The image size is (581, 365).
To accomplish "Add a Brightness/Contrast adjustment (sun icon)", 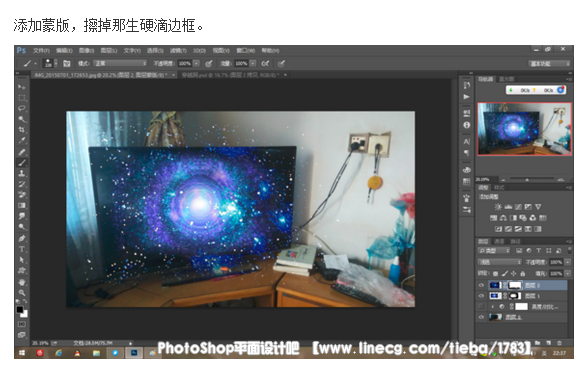I will tap(498, 207).
